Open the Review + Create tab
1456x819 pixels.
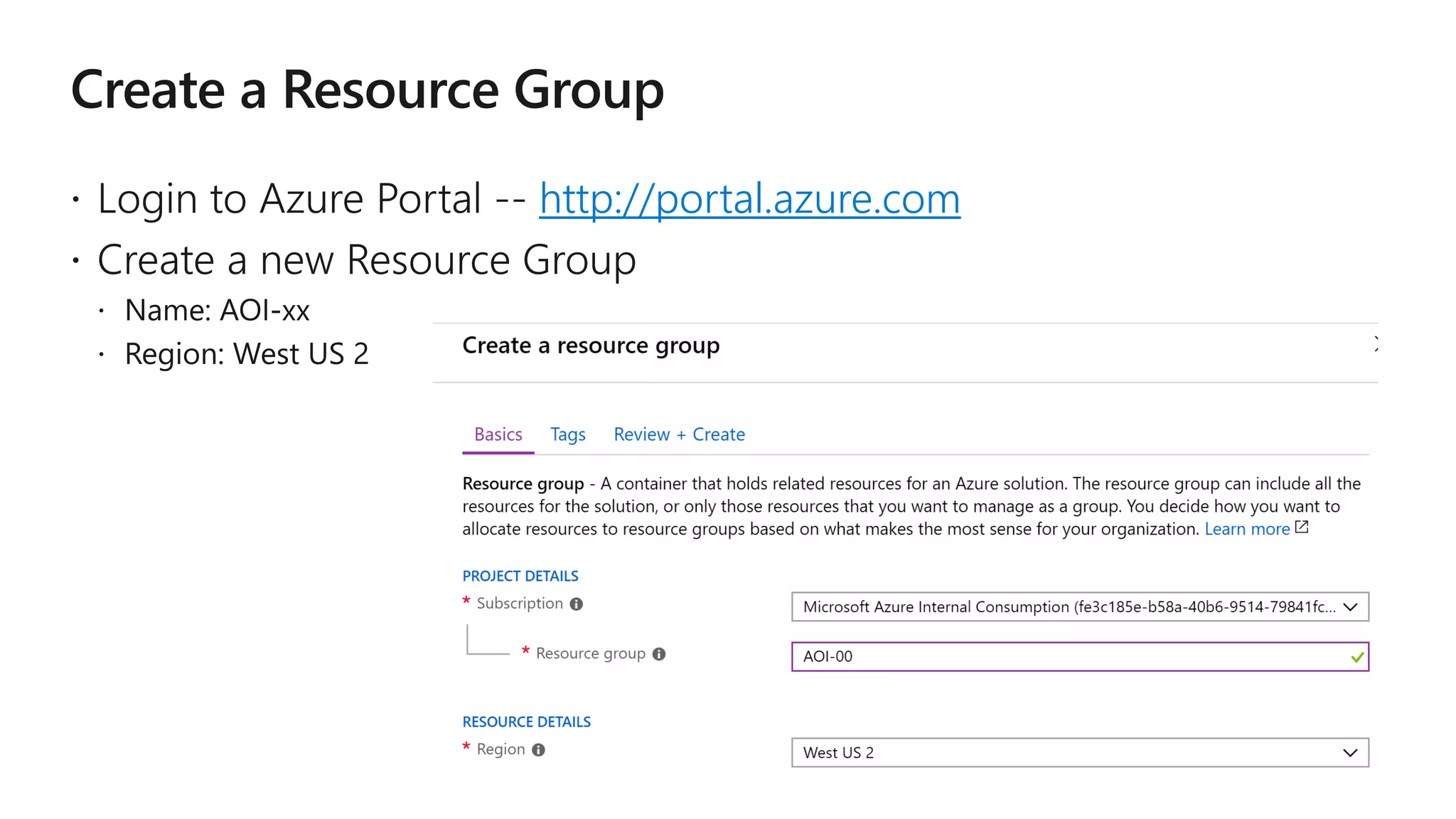pyautogui.click(x=679, y=434)
